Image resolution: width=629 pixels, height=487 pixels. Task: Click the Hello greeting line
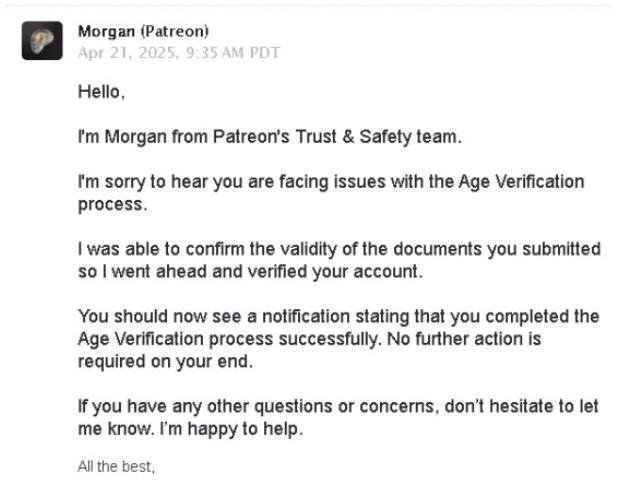click(x=101, y=92)
